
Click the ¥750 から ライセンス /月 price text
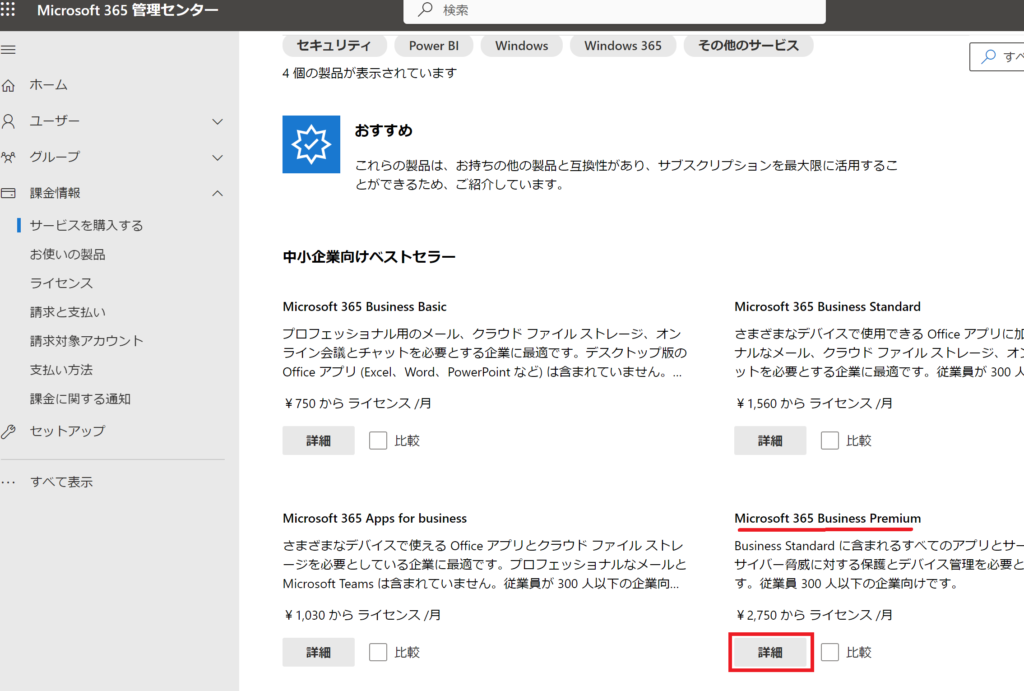coord(357,403)
